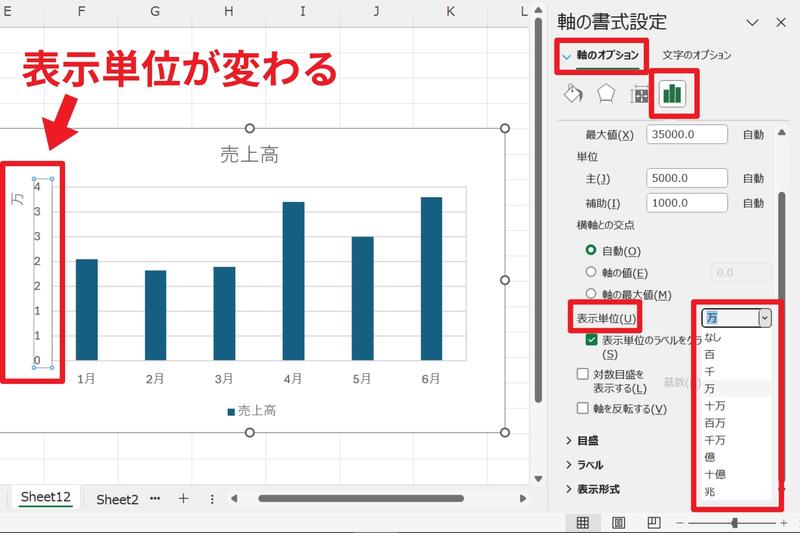The image size is (800, 533).
Task: Switch to 文字のオプション tab
Action: 696,55
